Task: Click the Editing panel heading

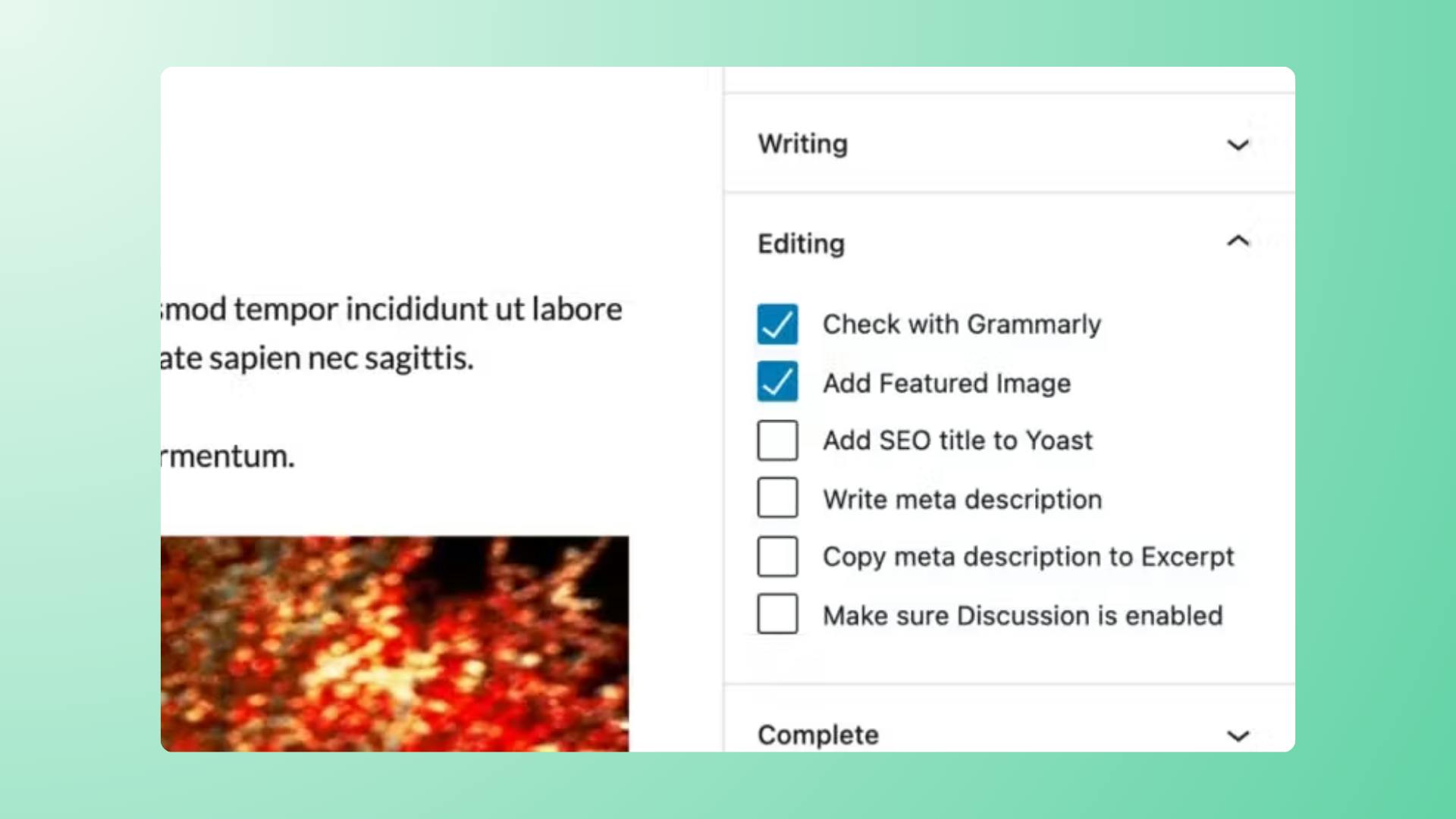Action: coord(801,243)
